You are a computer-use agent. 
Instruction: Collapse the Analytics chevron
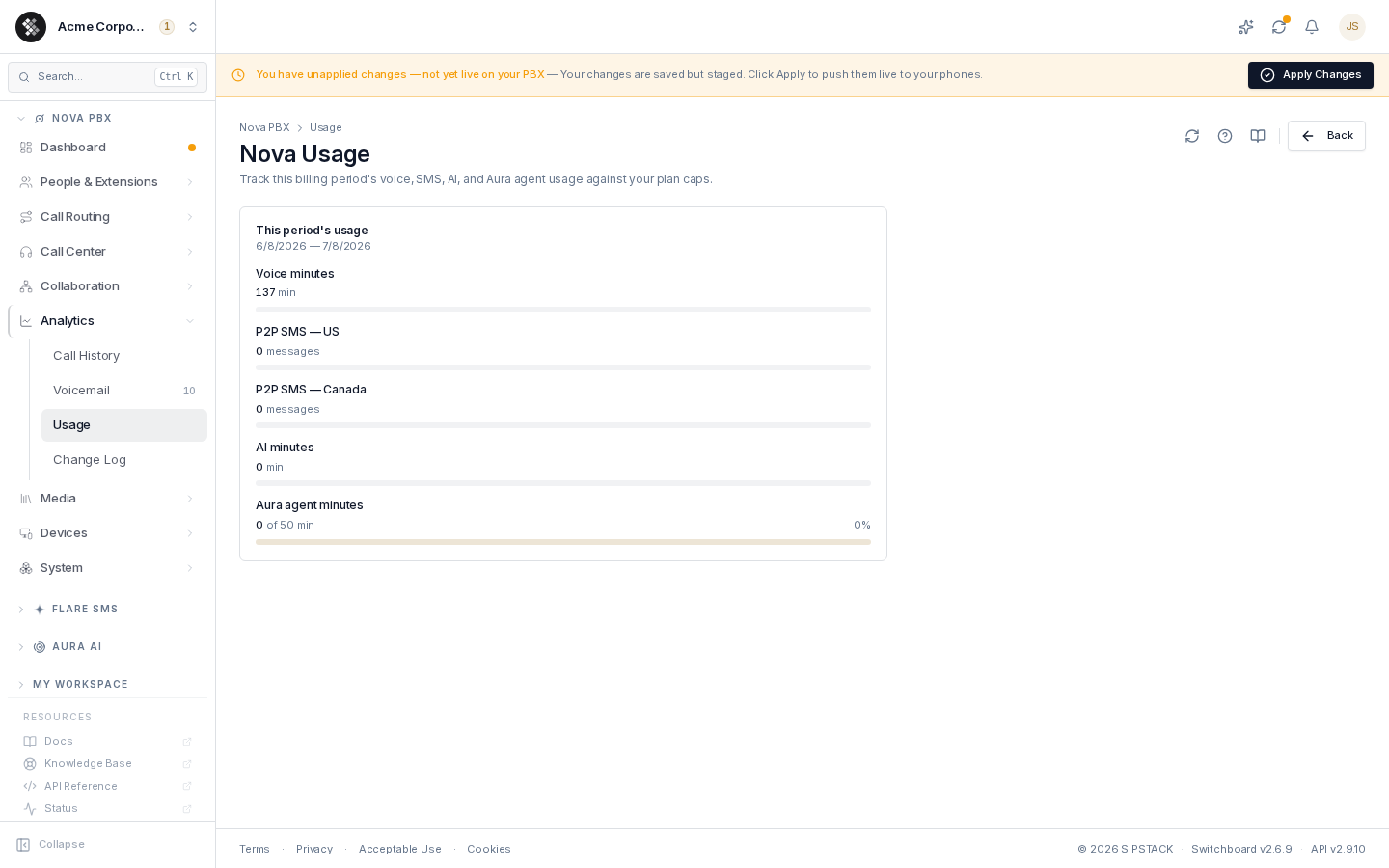[x=190, y=321]
